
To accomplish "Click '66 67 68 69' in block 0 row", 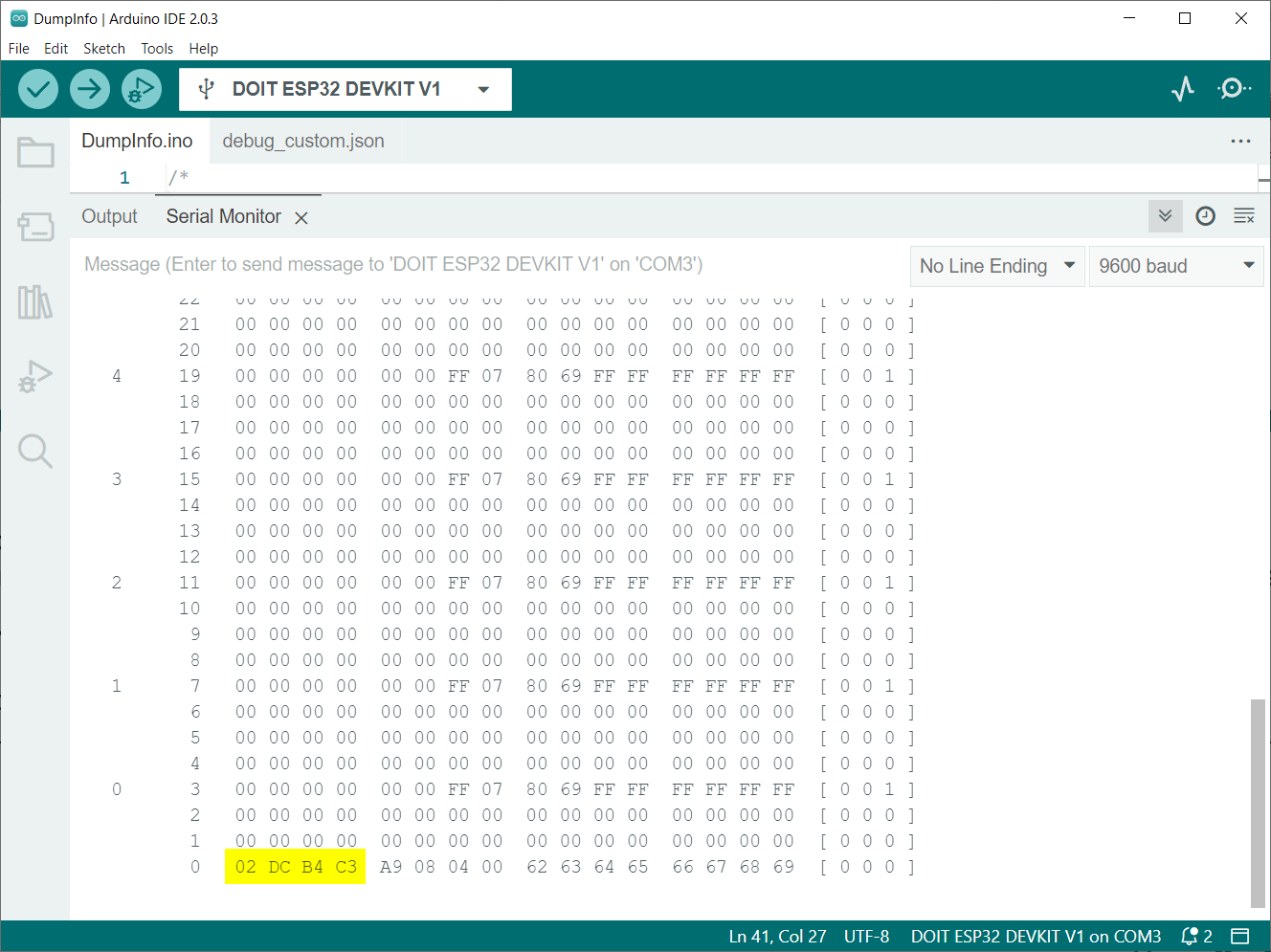I will click(733, 867).
